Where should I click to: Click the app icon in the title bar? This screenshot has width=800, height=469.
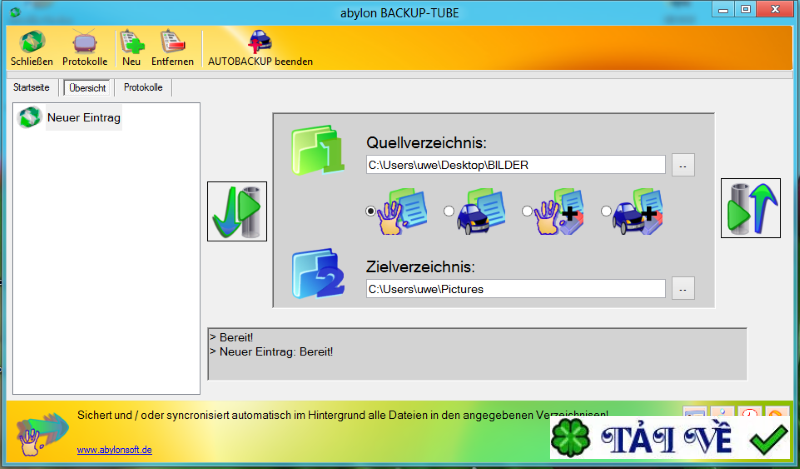point(15,12)
